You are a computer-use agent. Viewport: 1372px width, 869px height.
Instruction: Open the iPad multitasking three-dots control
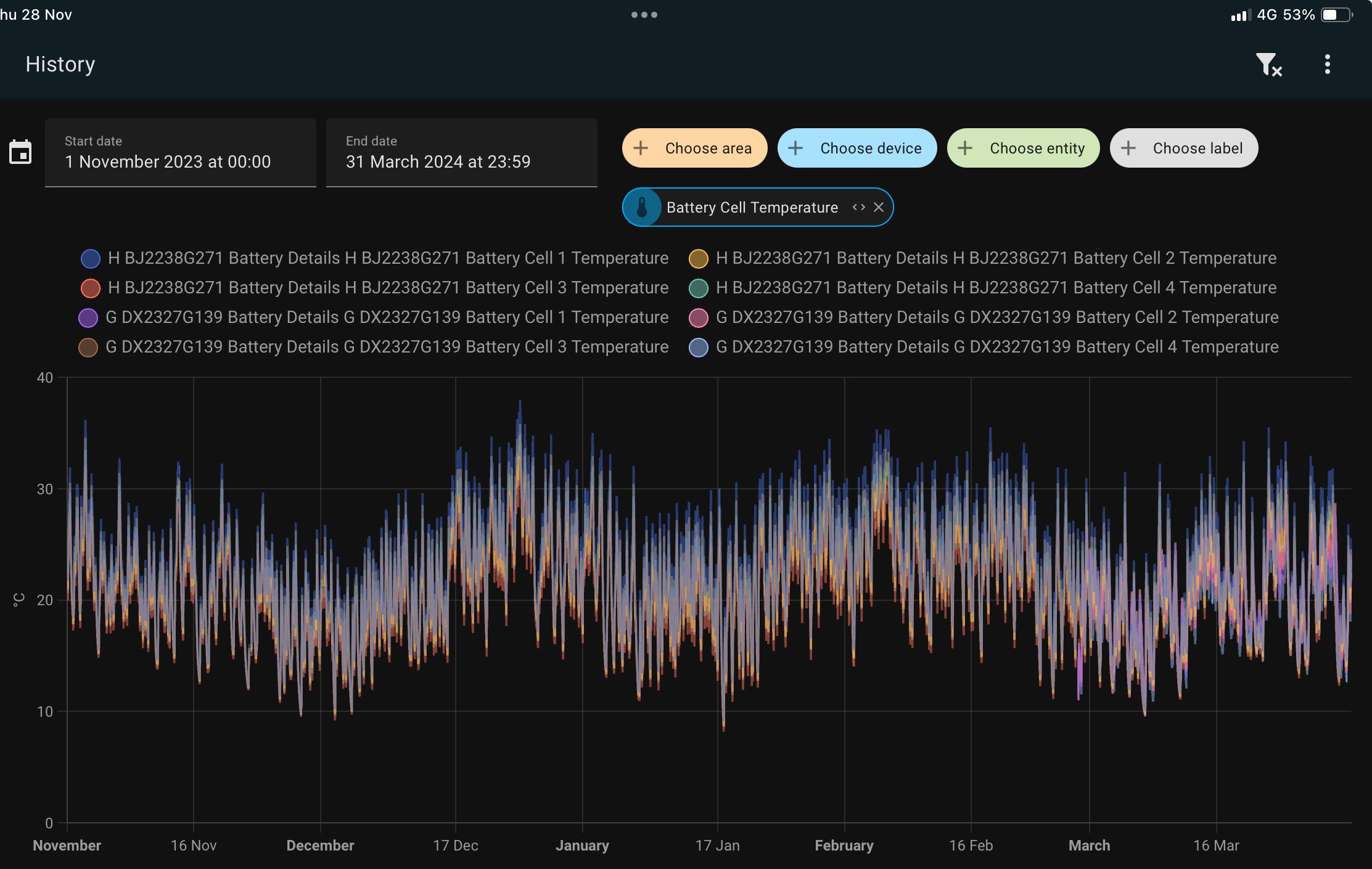(644, 15)
